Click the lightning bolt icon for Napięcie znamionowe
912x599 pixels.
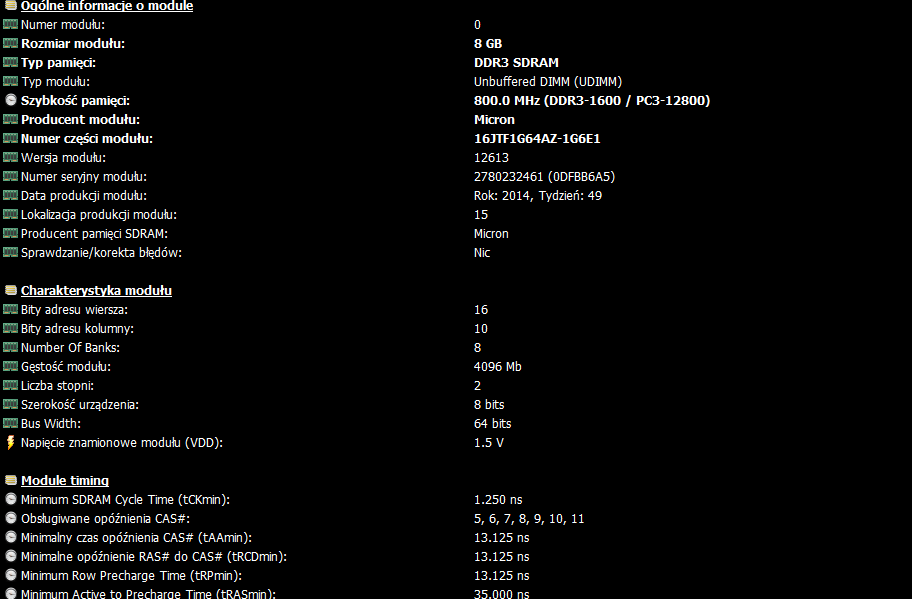[x=10, y=443]
